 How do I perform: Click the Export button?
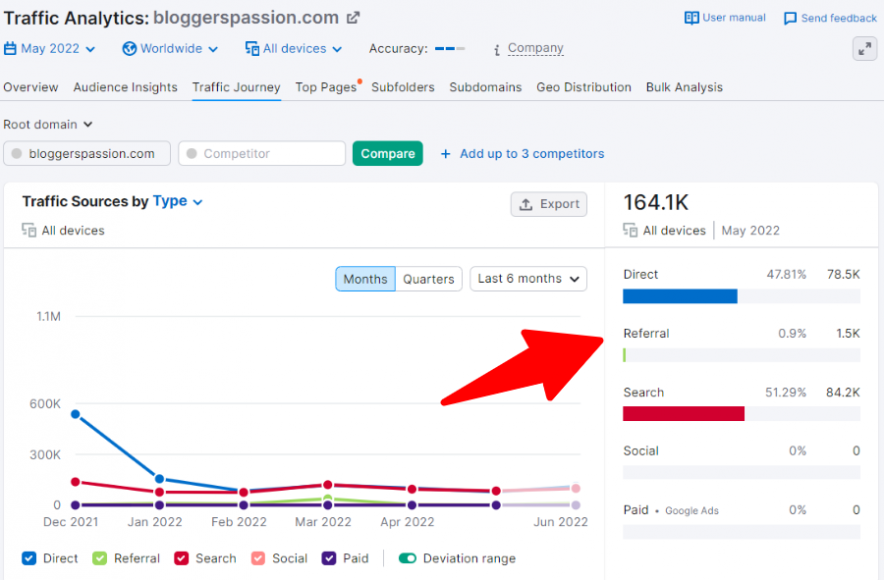[x=549, y=204]
